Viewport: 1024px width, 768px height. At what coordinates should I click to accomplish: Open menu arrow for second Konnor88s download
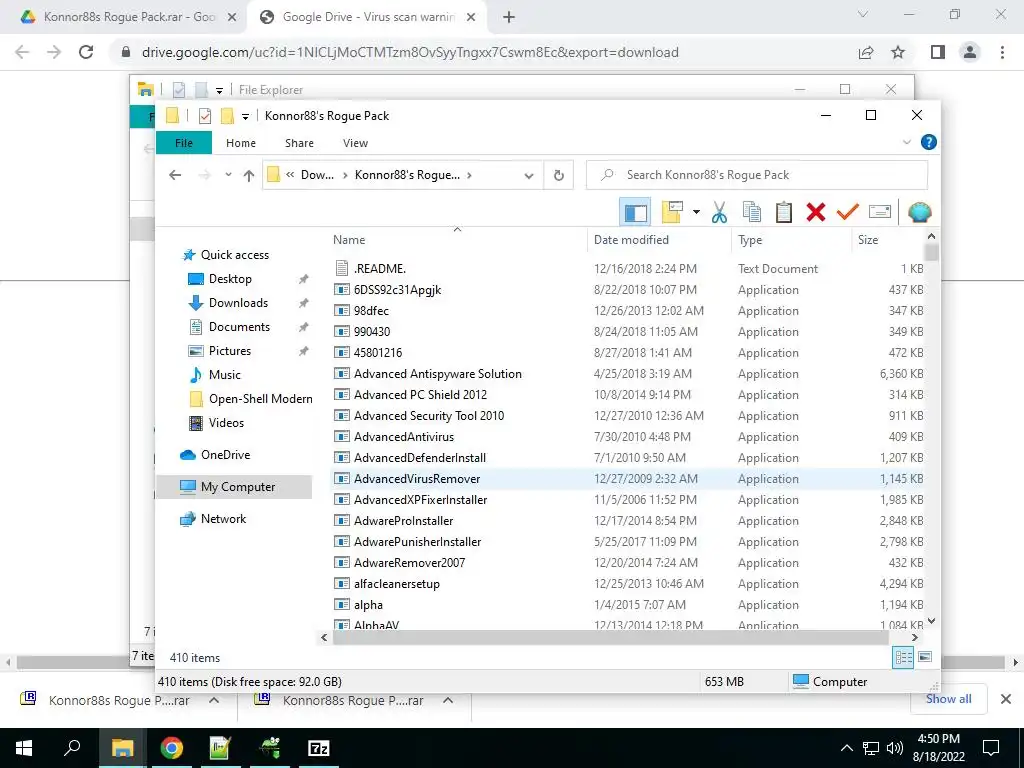[x=448, y=700]
